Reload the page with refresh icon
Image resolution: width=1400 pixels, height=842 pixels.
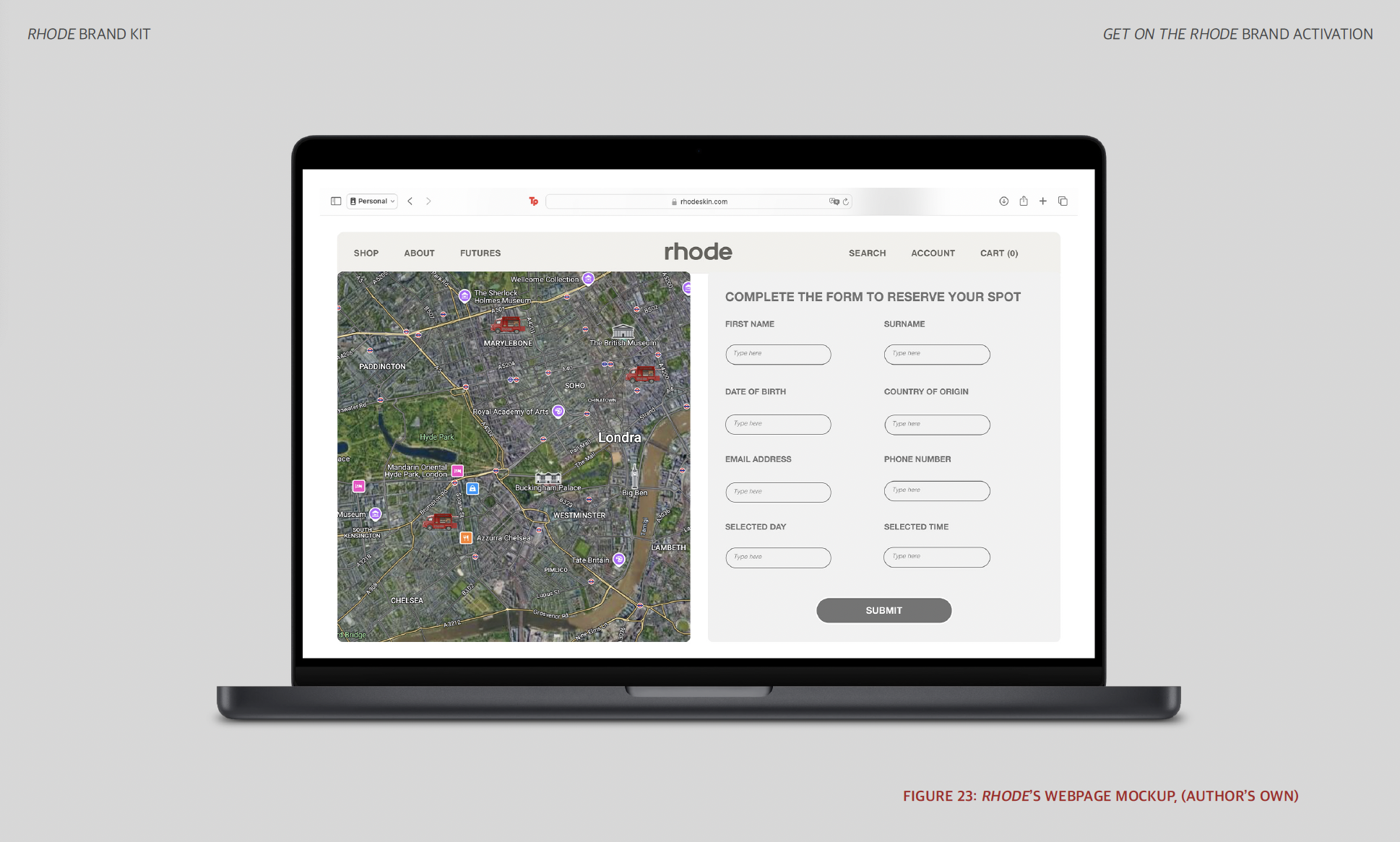point(845,201)
